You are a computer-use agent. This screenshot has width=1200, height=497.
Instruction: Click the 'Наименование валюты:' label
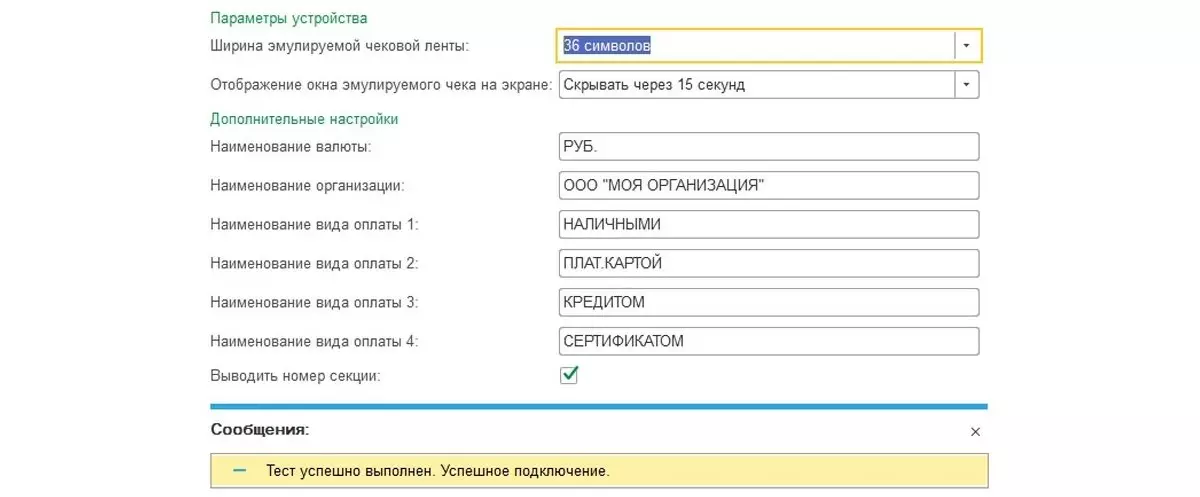coord(291,147)
